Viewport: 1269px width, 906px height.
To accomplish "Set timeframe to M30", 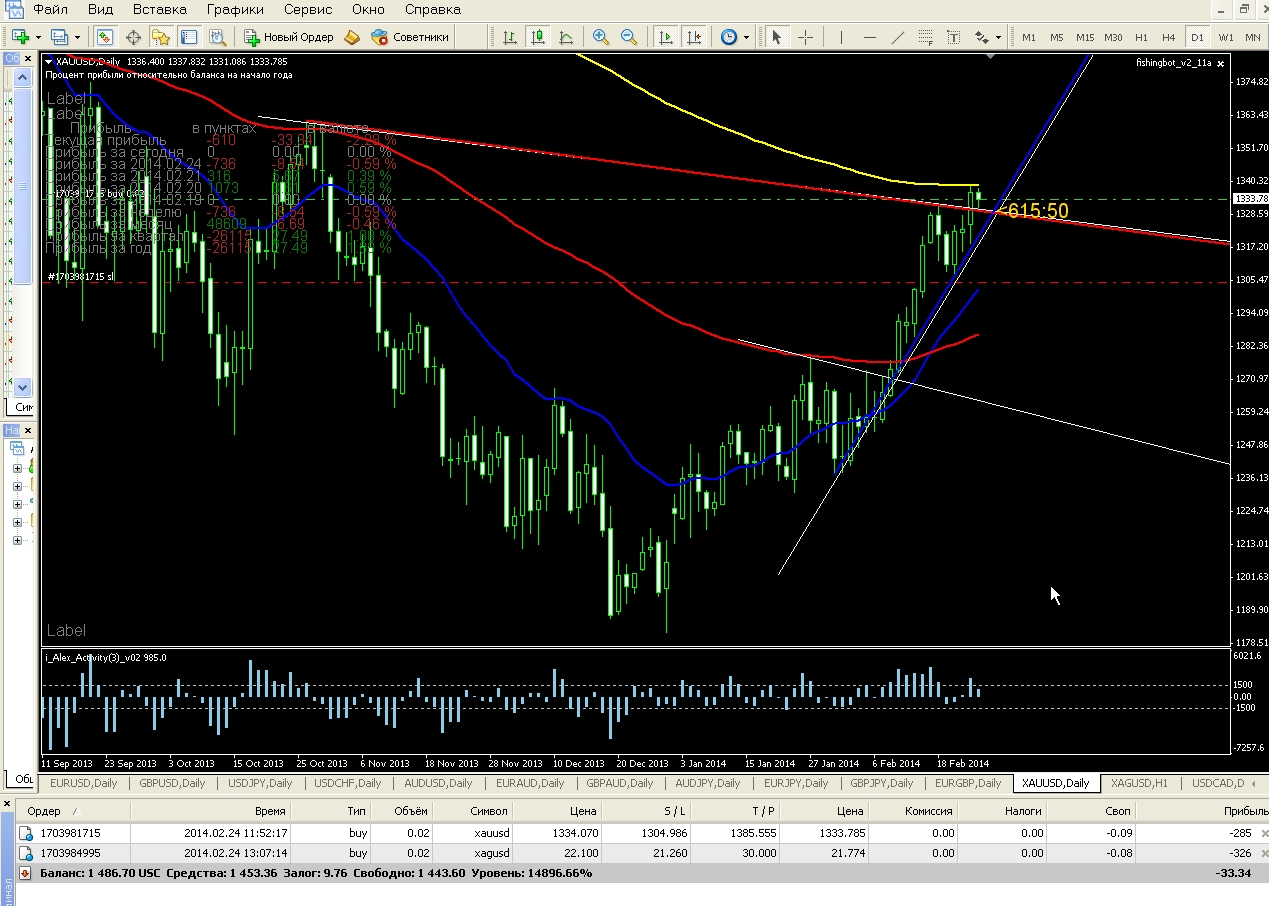I will [1112, 37].
